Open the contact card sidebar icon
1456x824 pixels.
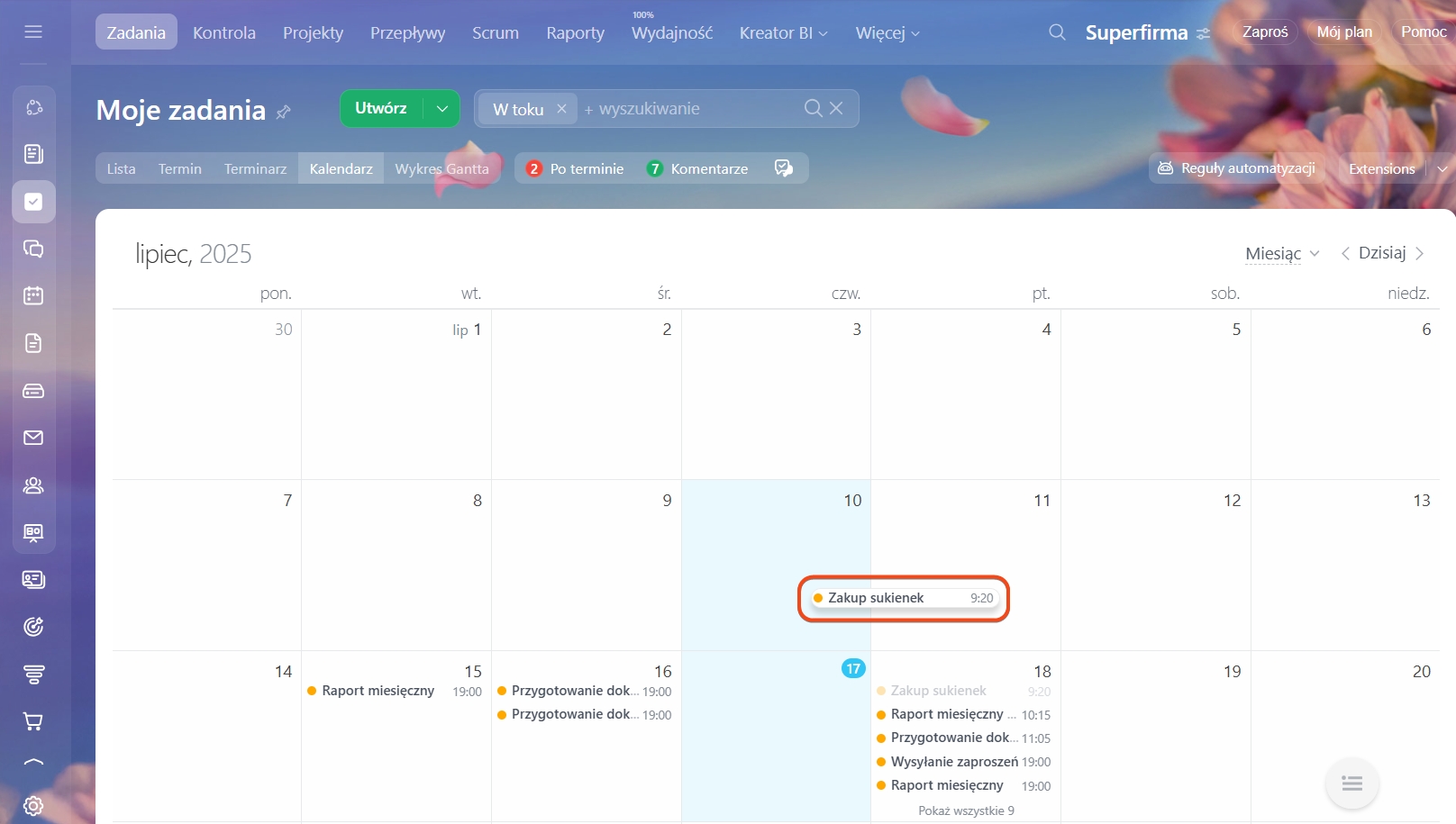[33, 579]
